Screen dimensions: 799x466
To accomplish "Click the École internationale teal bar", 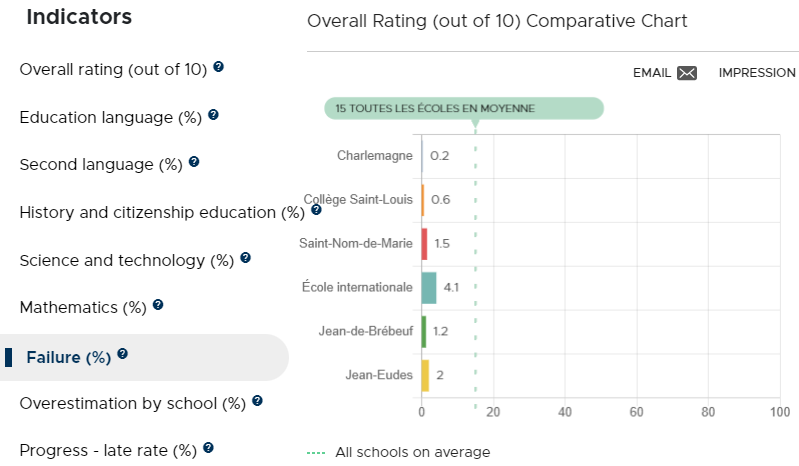I will coord(429,288).
